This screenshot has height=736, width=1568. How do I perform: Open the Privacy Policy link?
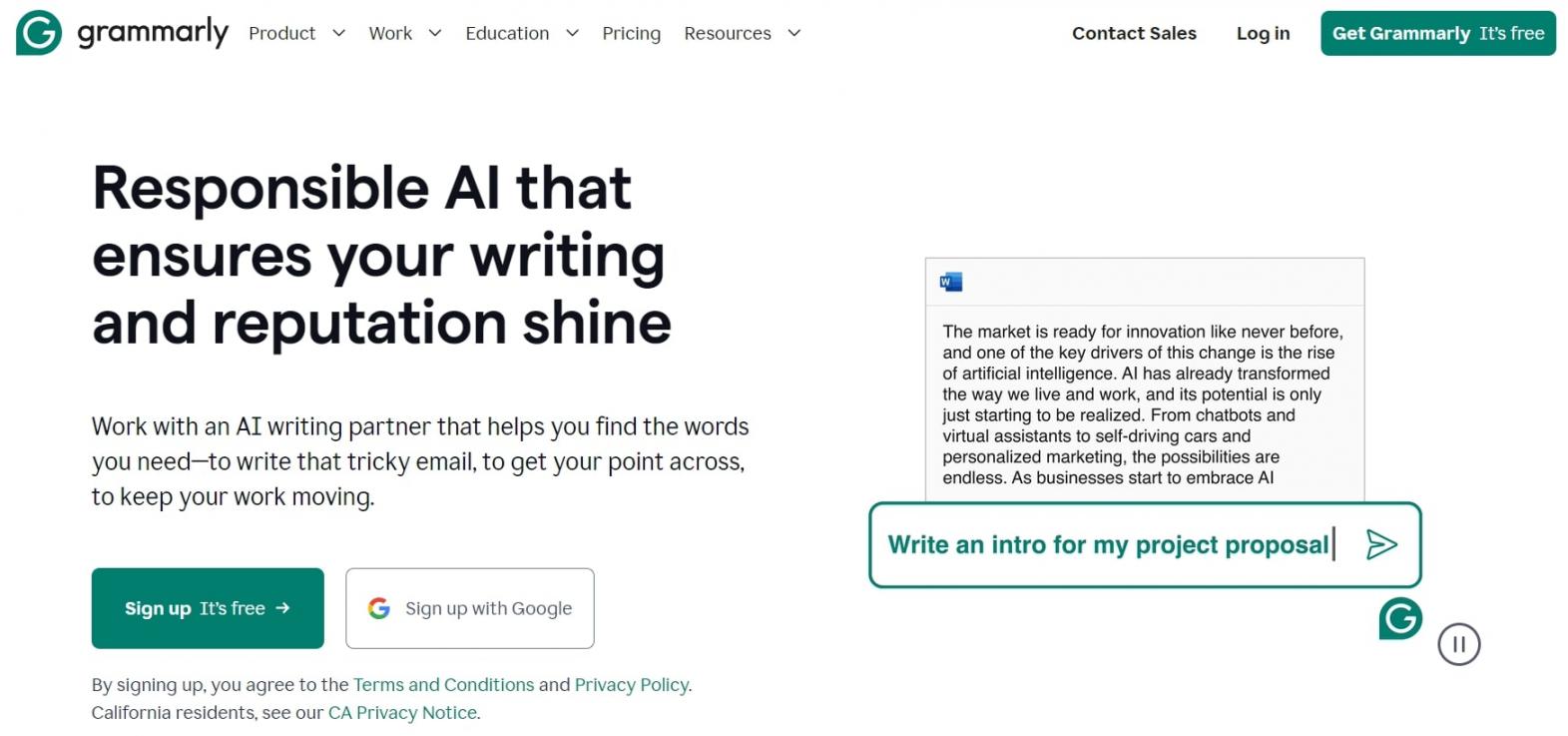(631, 685)
